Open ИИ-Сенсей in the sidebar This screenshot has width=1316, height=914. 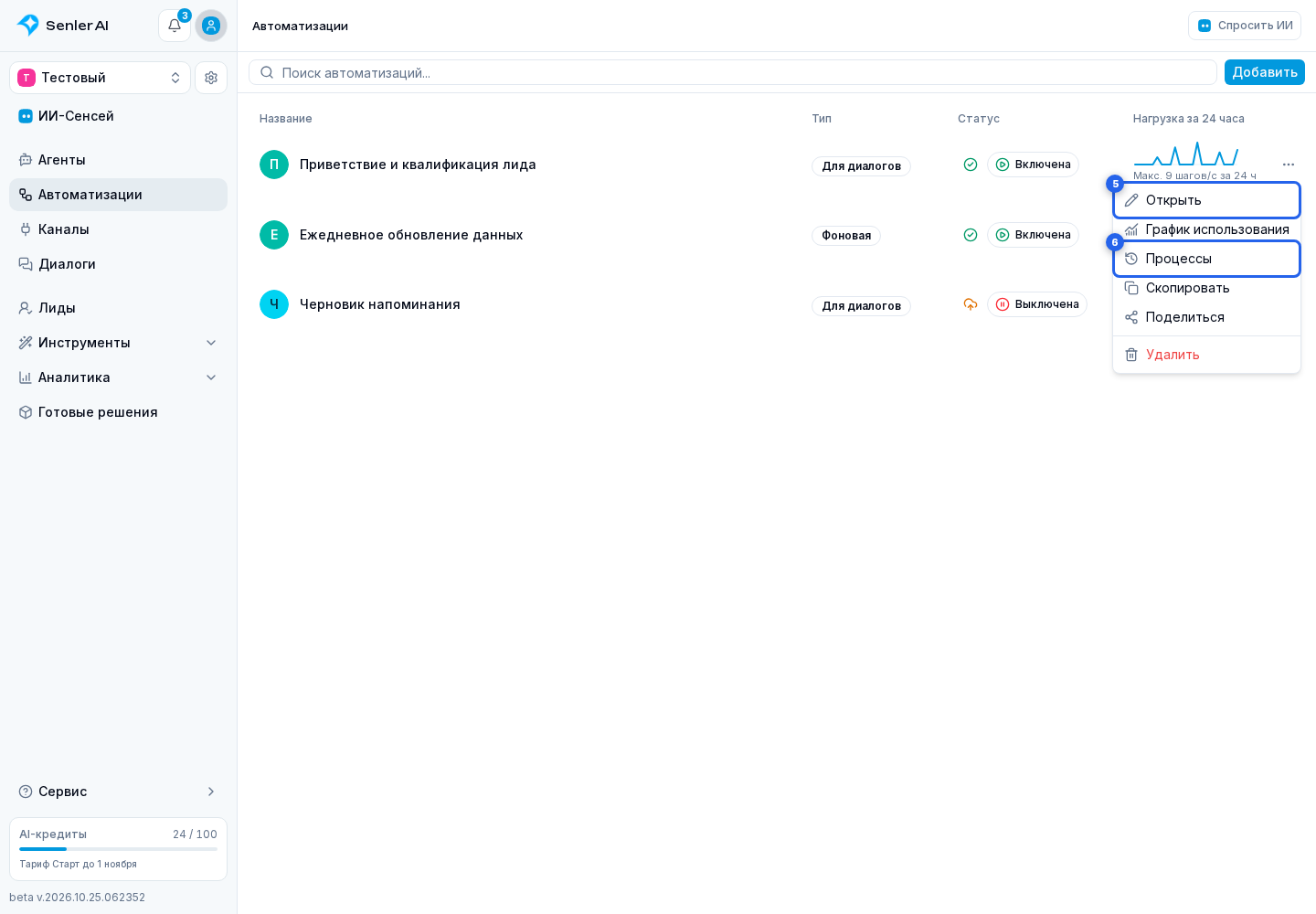pyautogui.click(x=118, y=116)
